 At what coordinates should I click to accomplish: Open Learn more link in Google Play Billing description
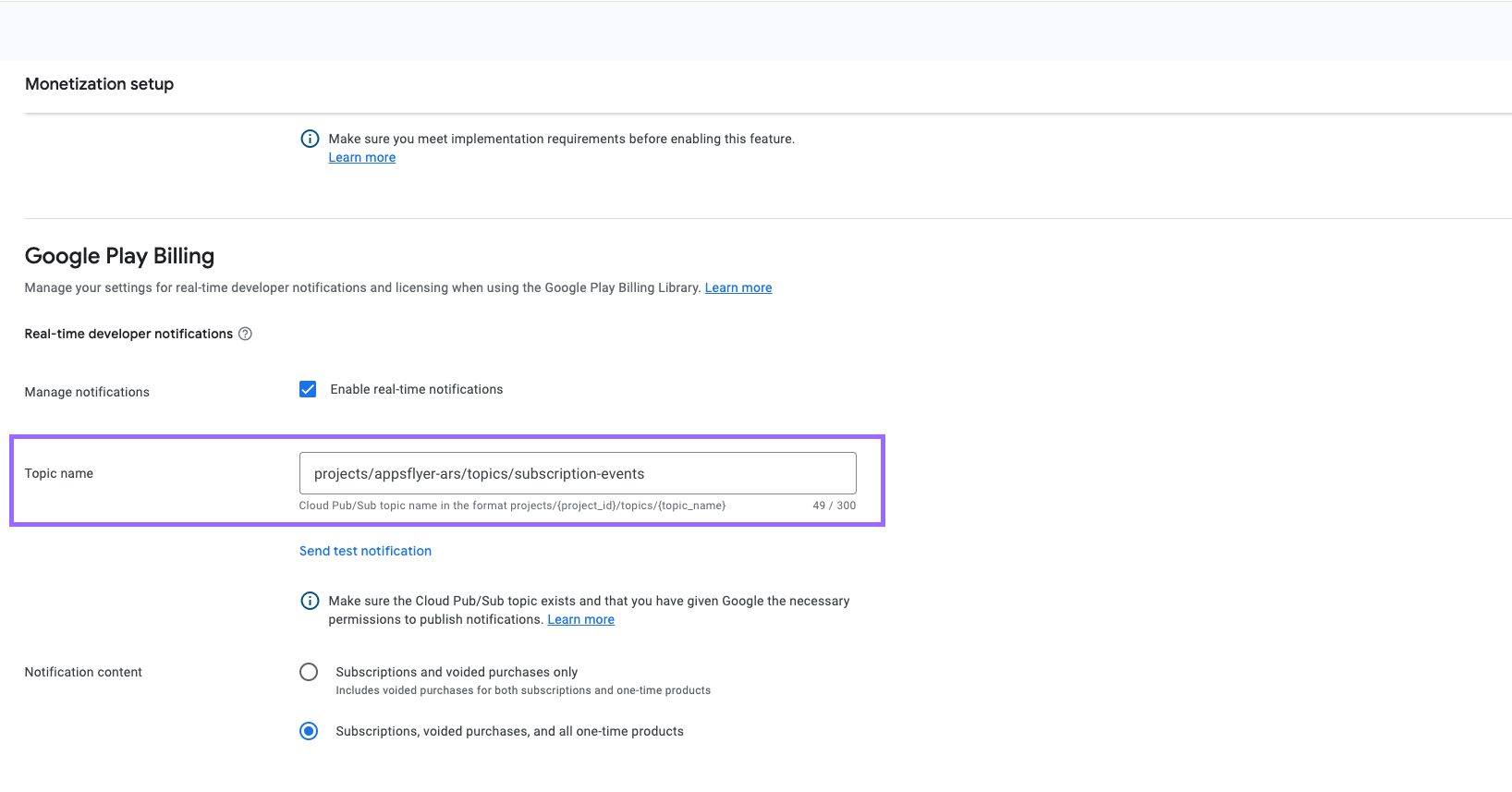[x=738, y=287]
